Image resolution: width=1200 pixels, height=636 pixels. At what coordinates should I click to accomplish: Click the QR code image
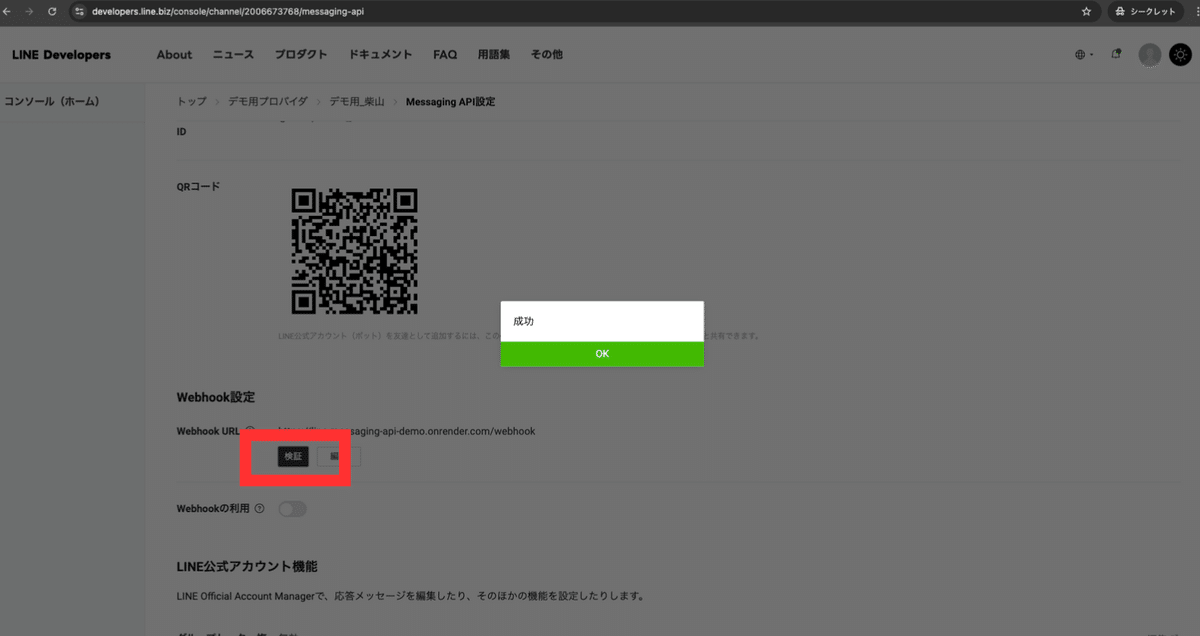[x=354, y=251]
